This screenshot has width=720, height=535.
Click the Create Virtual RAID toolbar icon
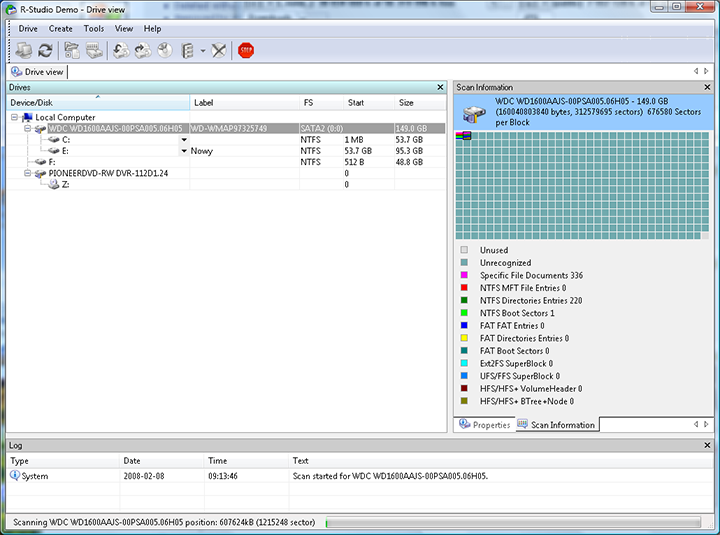187,50
